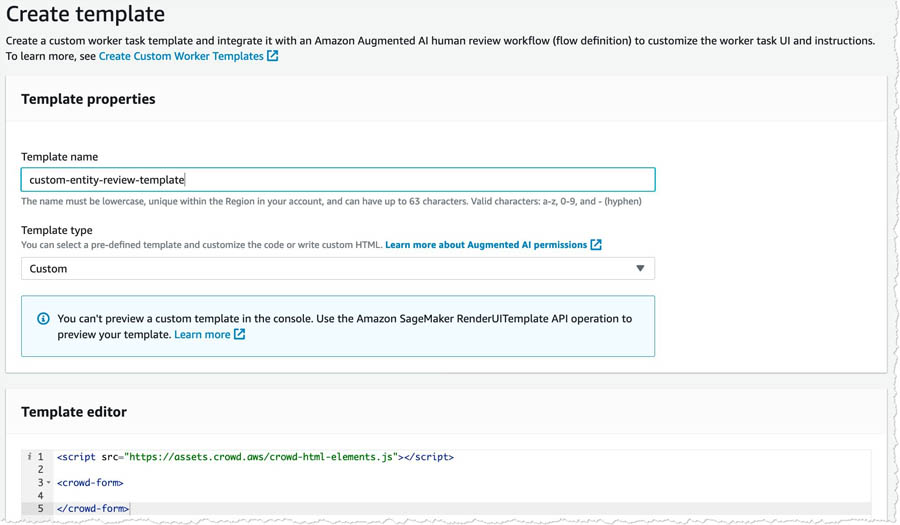Click external-link icon after Augmented AI permissions
This screenshot has height=525, width=900.
pos(596,245)
